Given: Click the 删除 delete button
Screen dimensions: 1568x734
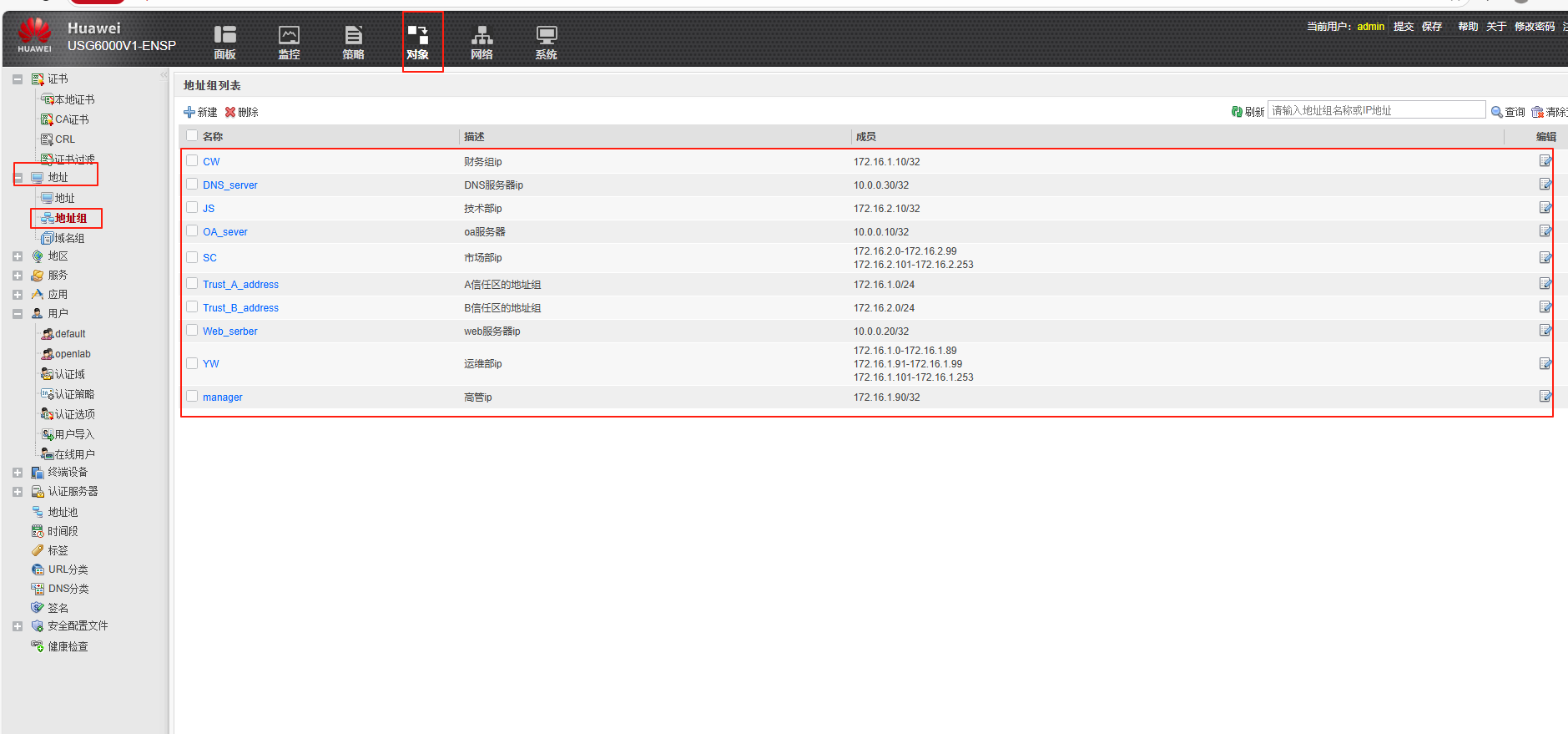Looking at the screenshot, I should tap(242, 112).
